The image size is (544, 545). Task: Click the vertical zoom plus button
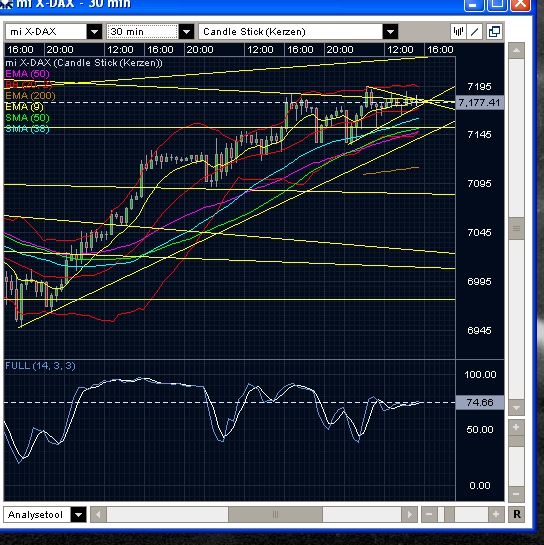[x=516, y=427]
